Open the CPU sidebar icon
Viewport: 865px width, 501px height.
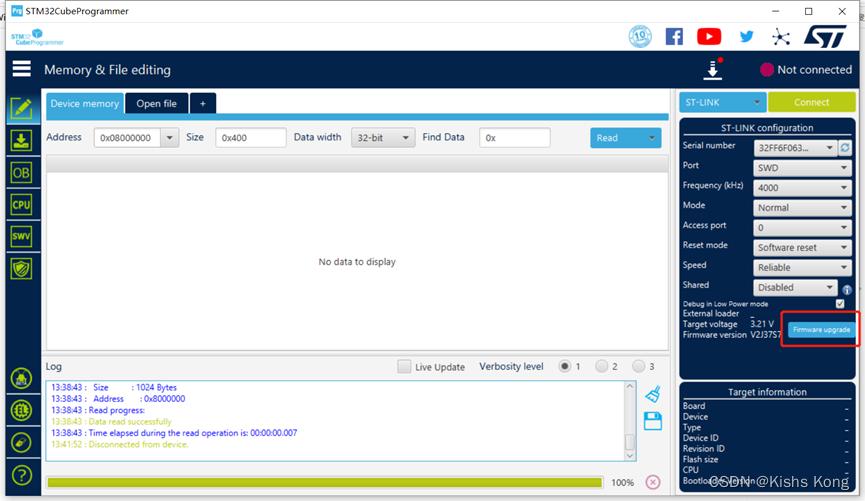point(22,205)
